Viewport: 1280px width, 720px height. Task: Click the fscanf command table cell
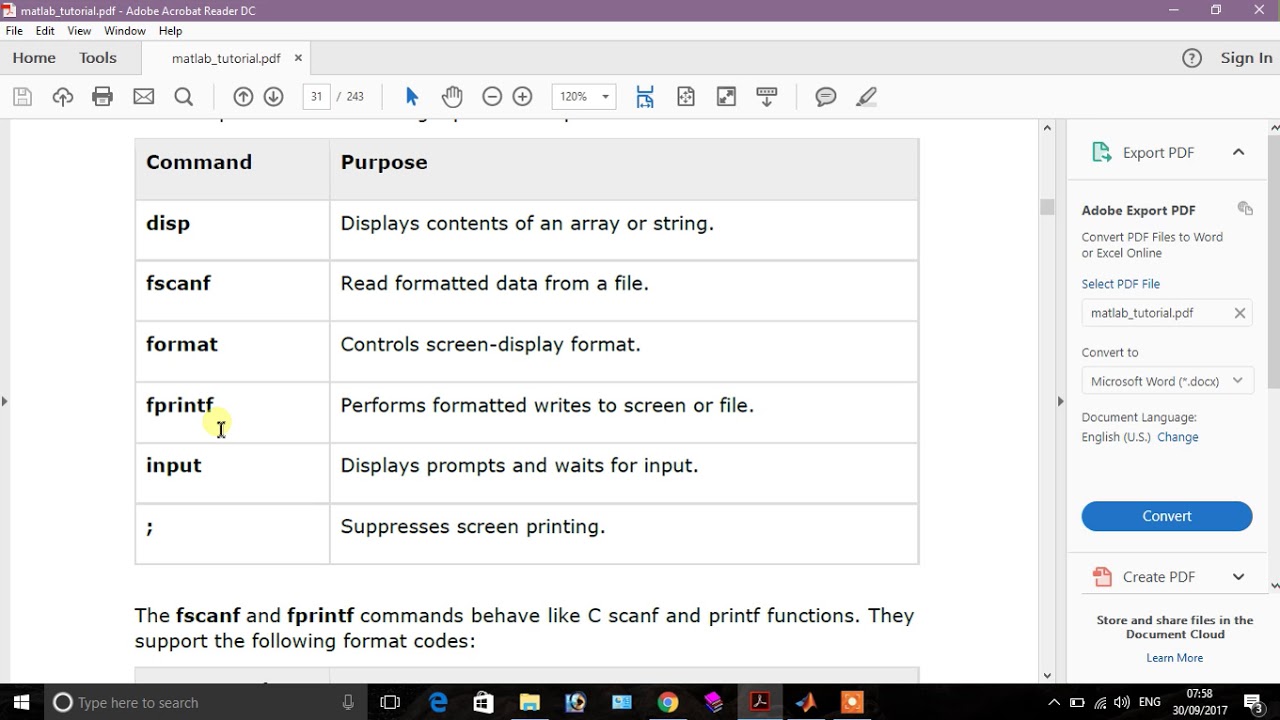232,291
